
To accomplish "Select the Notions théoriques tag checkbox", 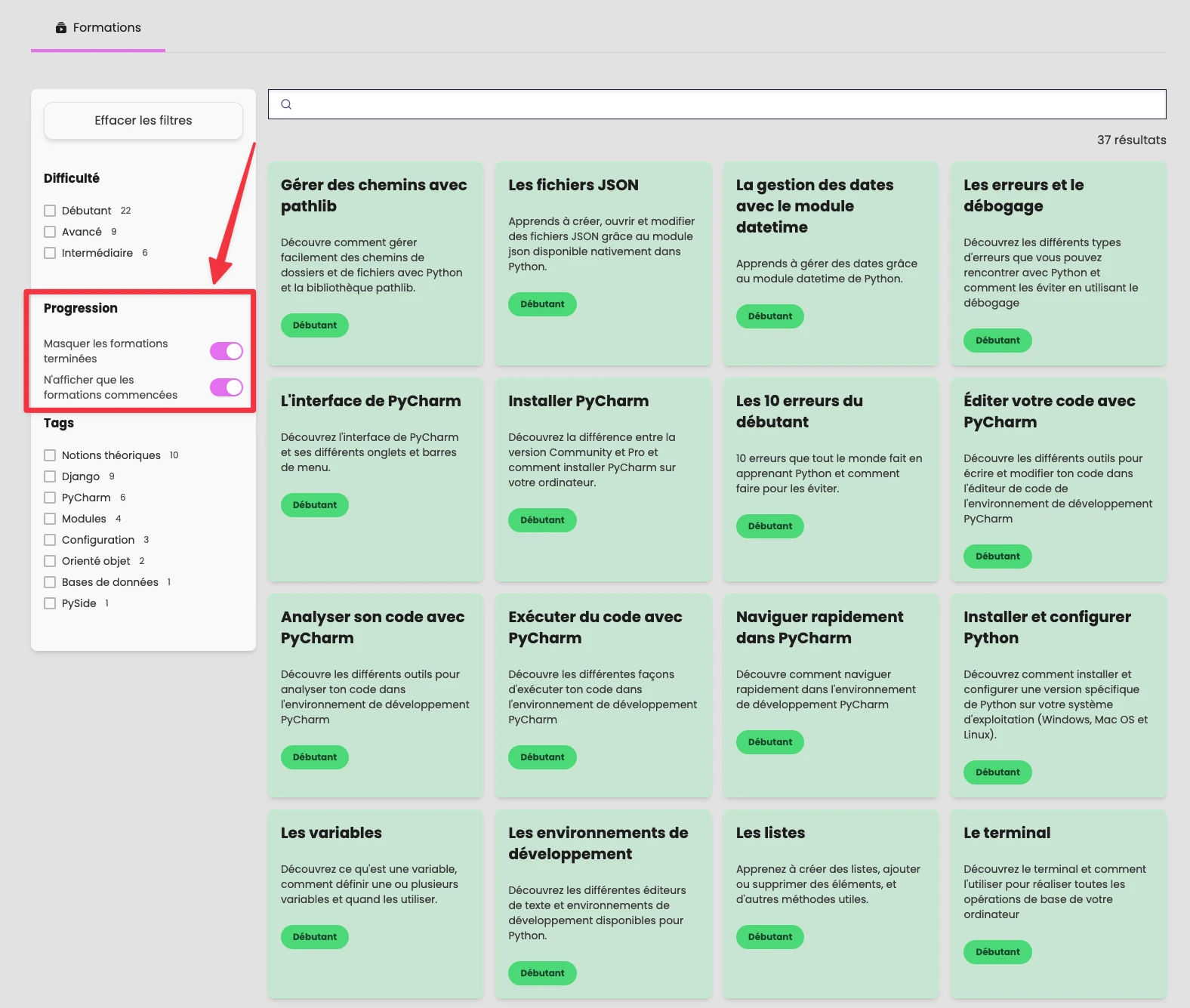I will tap(50, 455).
